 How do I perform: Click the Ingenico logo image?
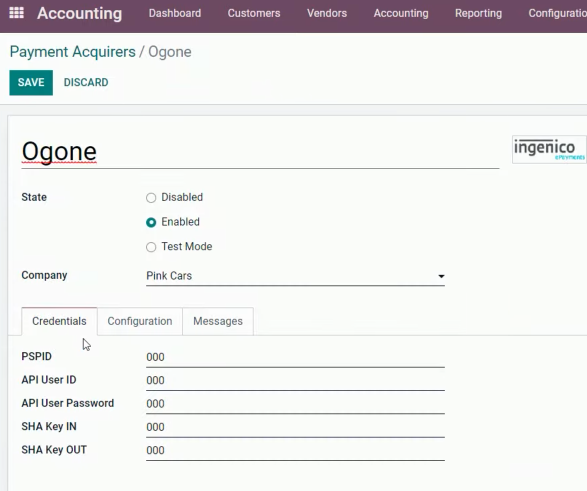click(x=549, y=149)
